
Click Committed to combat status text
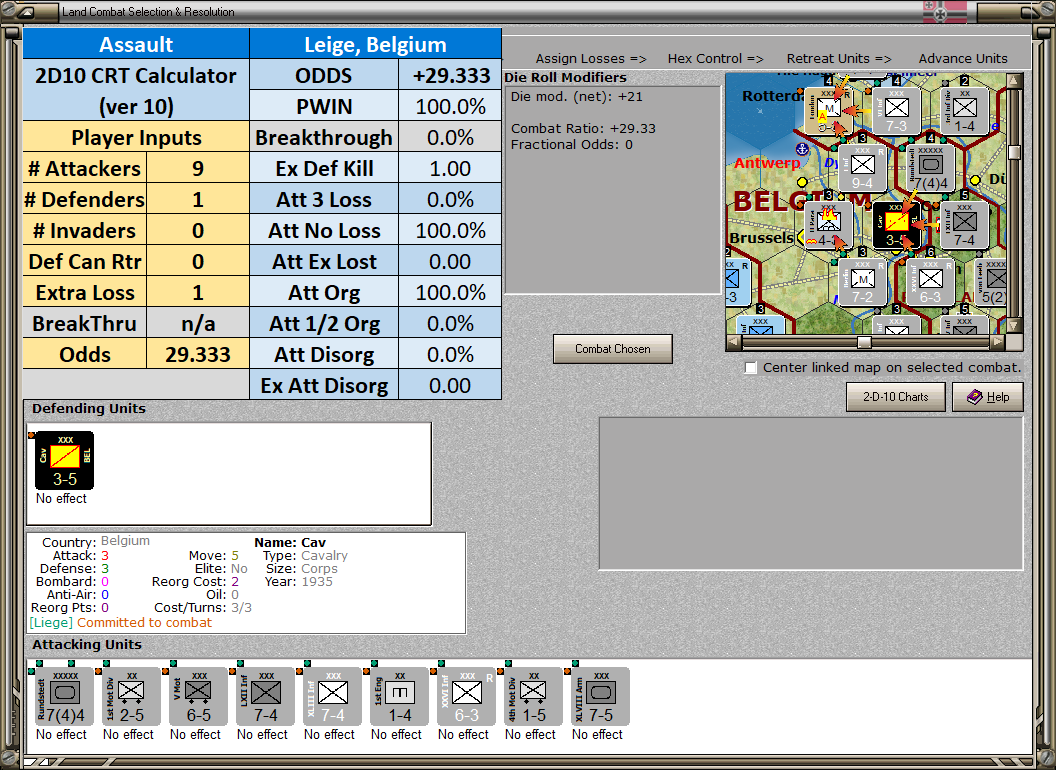(x=144, y=622)
